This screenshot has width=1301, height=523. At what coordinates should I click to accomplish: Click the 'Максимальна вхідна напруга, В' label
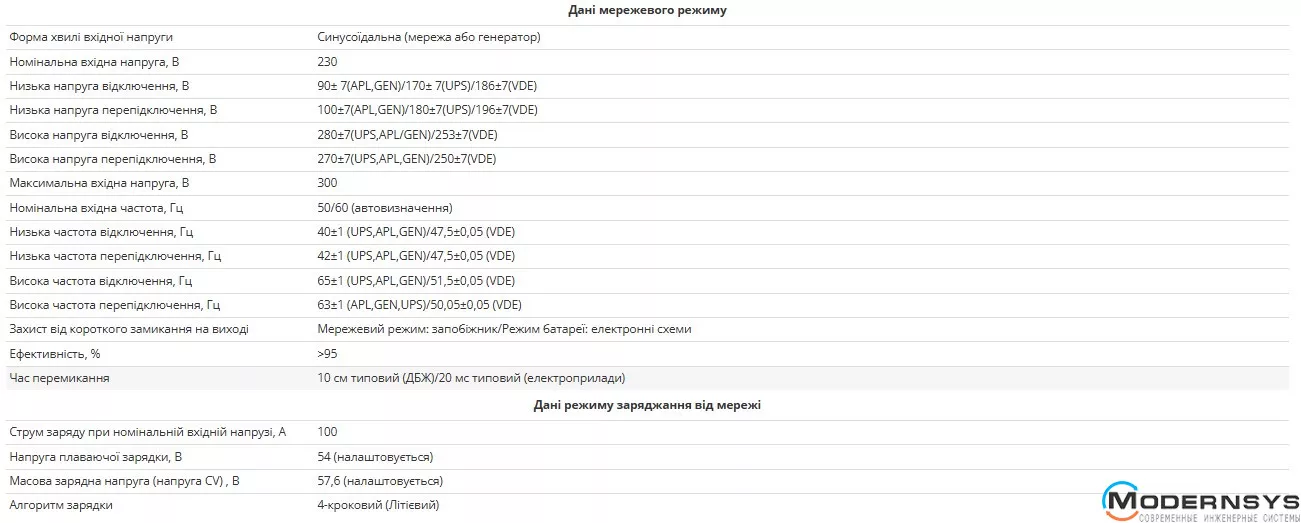point(99,183)
